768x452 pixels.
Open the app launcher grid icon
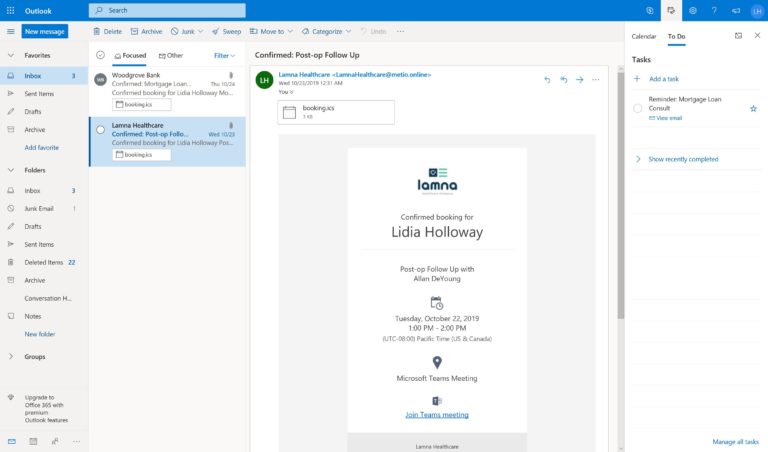(10, 10)
